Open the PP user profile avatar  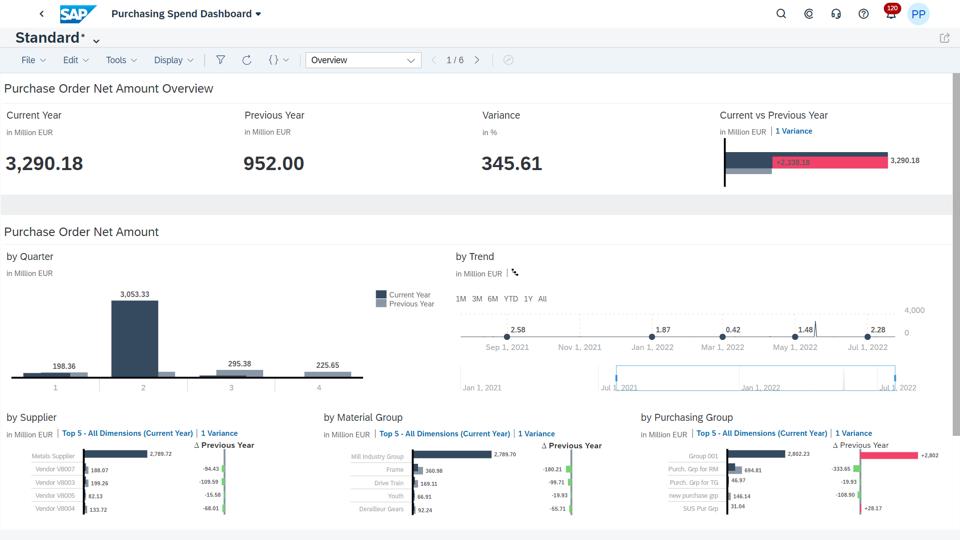(918, 14)
